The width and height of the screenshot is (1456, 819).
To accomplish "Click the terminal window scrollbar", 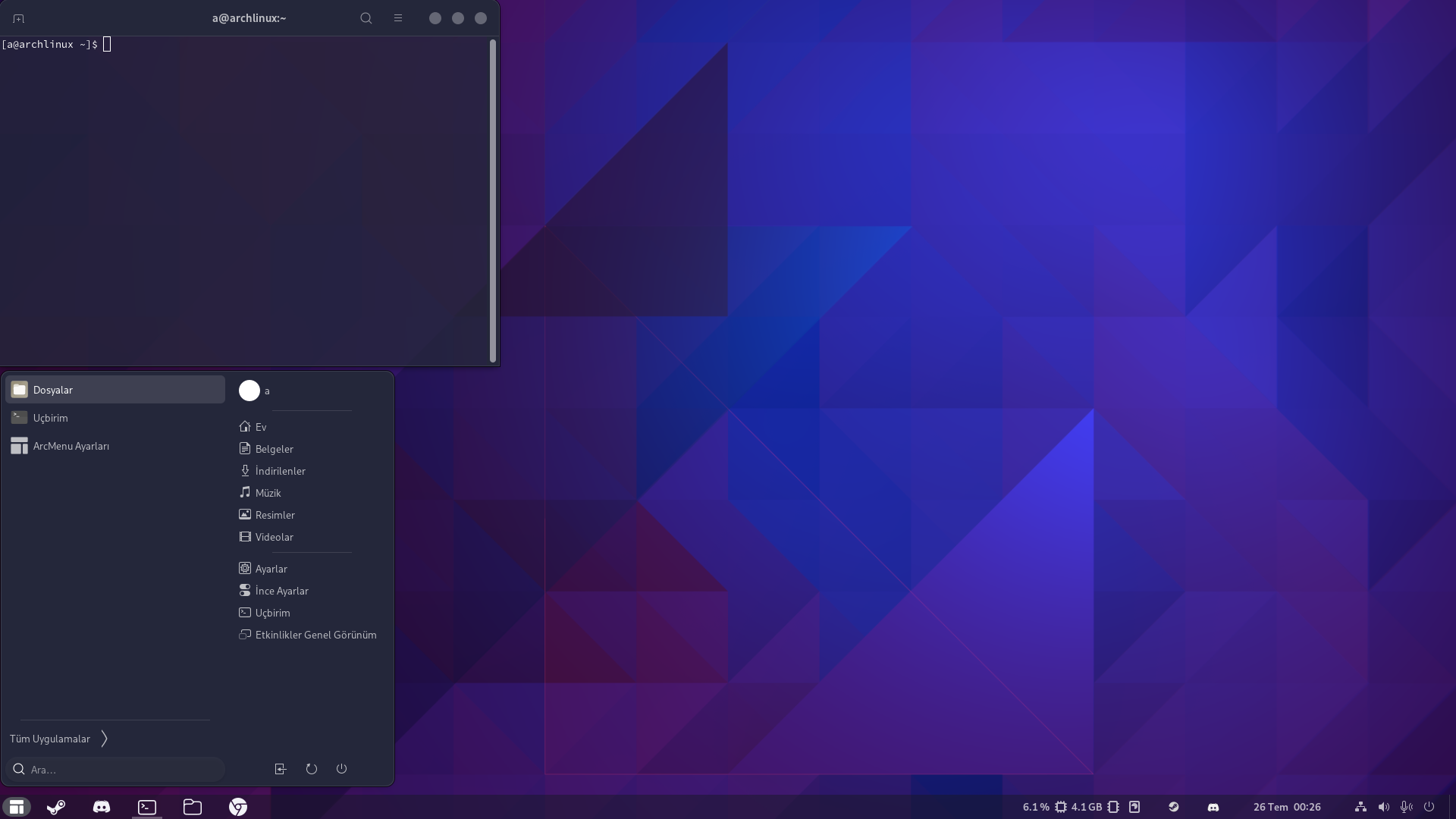I will [x=493, y=201].
